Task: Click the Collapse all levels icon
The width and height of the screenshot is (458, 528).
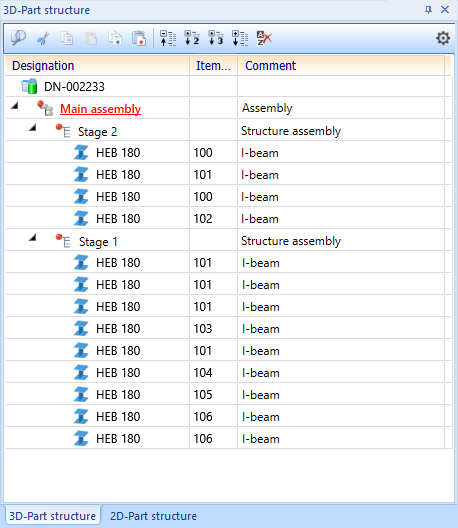Action: pyautogui.click(x=168, y=38)
